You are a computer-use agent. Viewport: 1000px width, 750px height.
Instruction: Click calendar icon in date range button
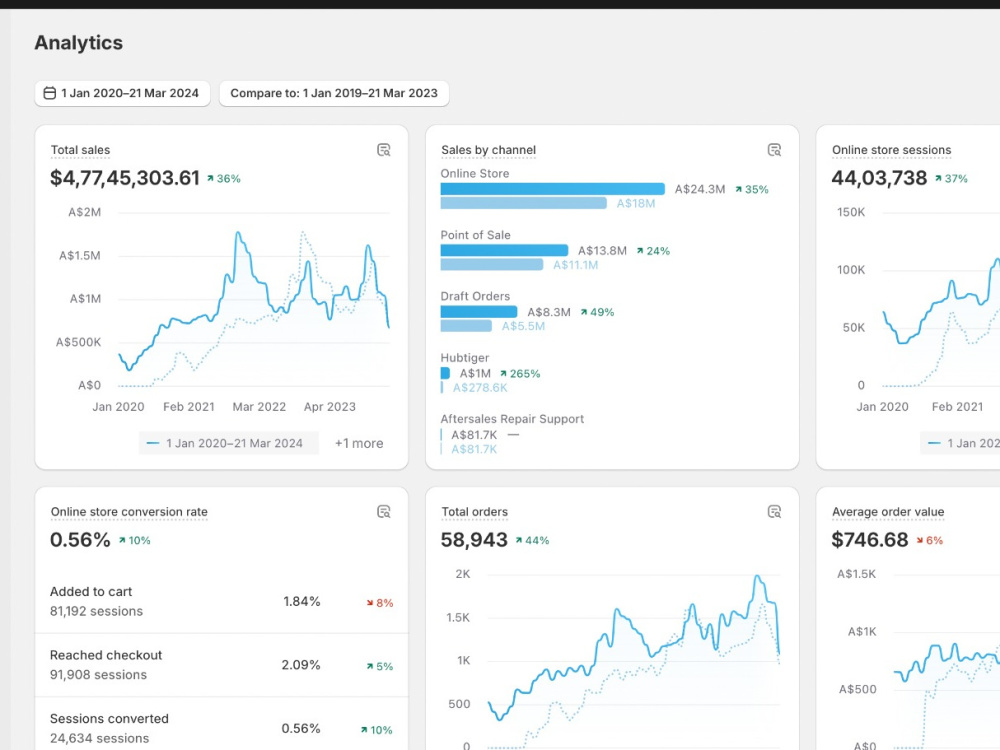(x=49, y=93)
